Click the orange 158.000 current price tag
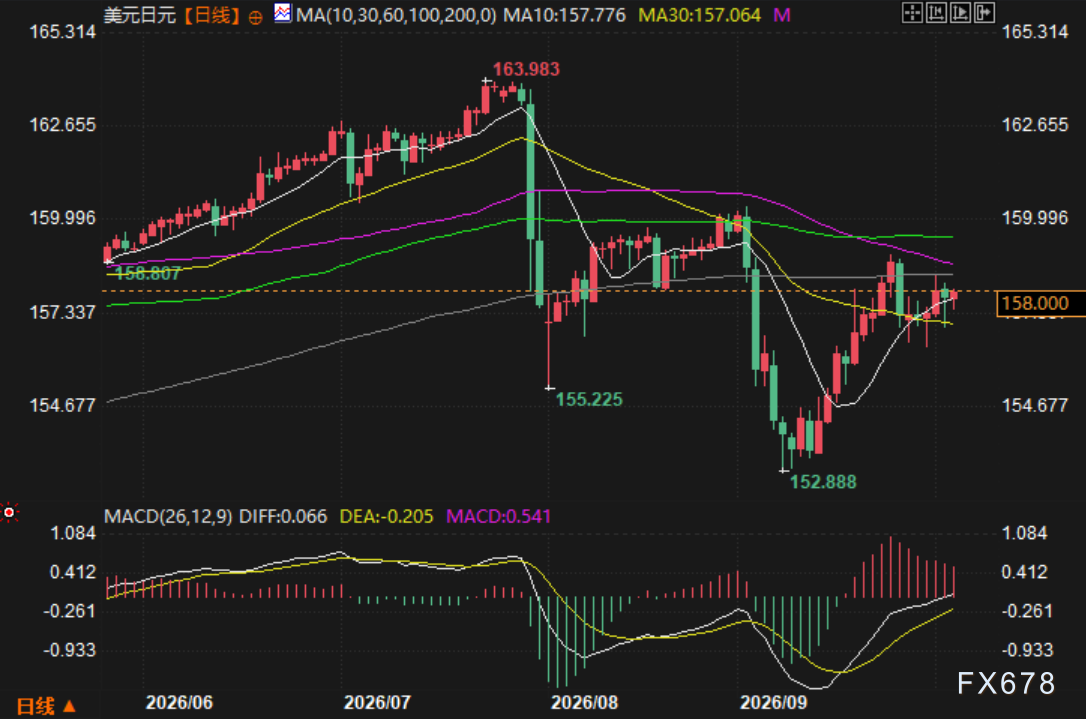The image size is (1086, 719). [x=1040, y=303]
